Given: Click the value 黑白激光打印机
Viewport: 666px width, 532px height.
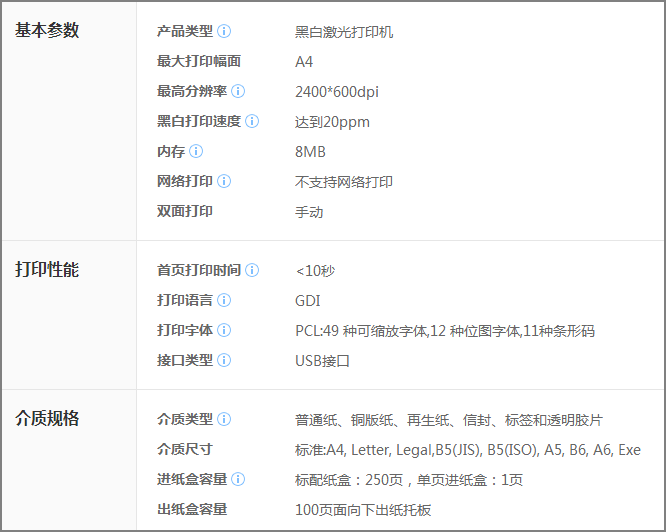Looking at the screenshot, I should (344, 32).
